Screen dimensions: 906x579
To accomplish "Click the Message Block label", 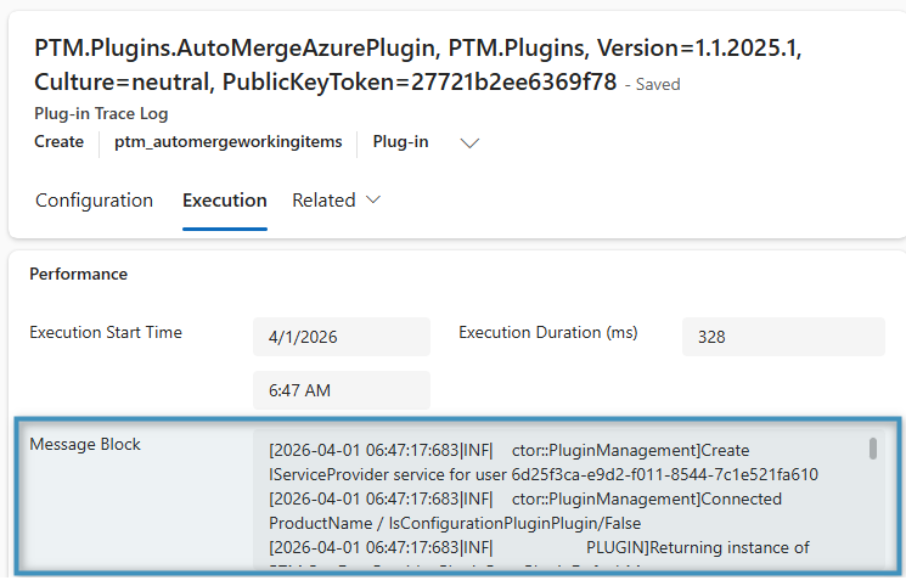I will pyautogui.click(x=85, y=444).
